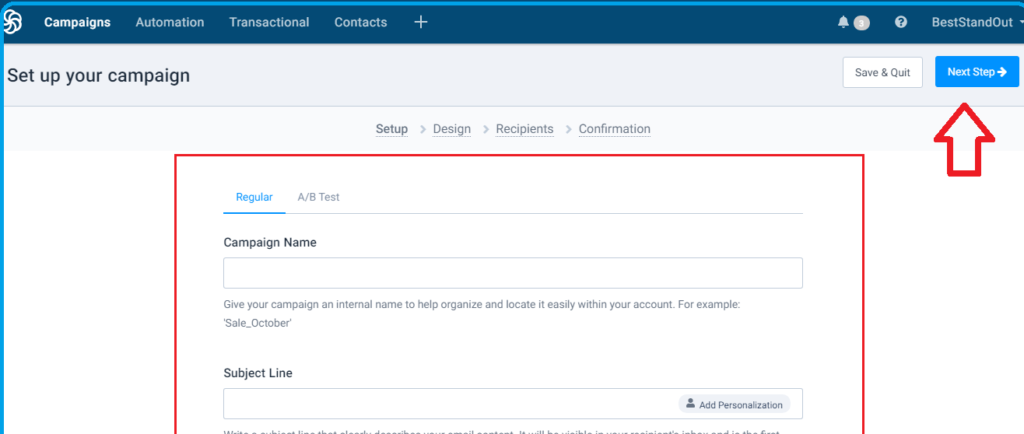The height and width of the screenshot is (434, 1024).
Task: Click the 'Campaign Name' label
Action: [x=270, y=242]
